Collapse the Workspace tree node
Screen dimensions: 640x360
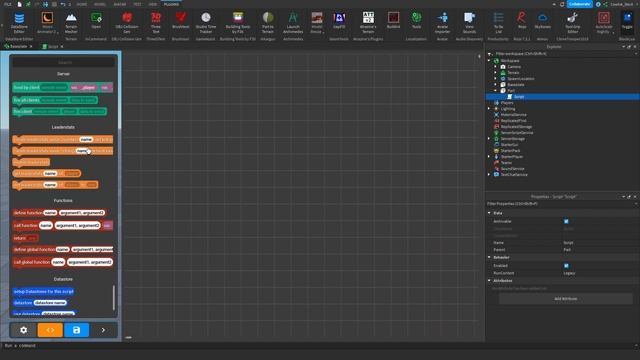pos(489,60)
